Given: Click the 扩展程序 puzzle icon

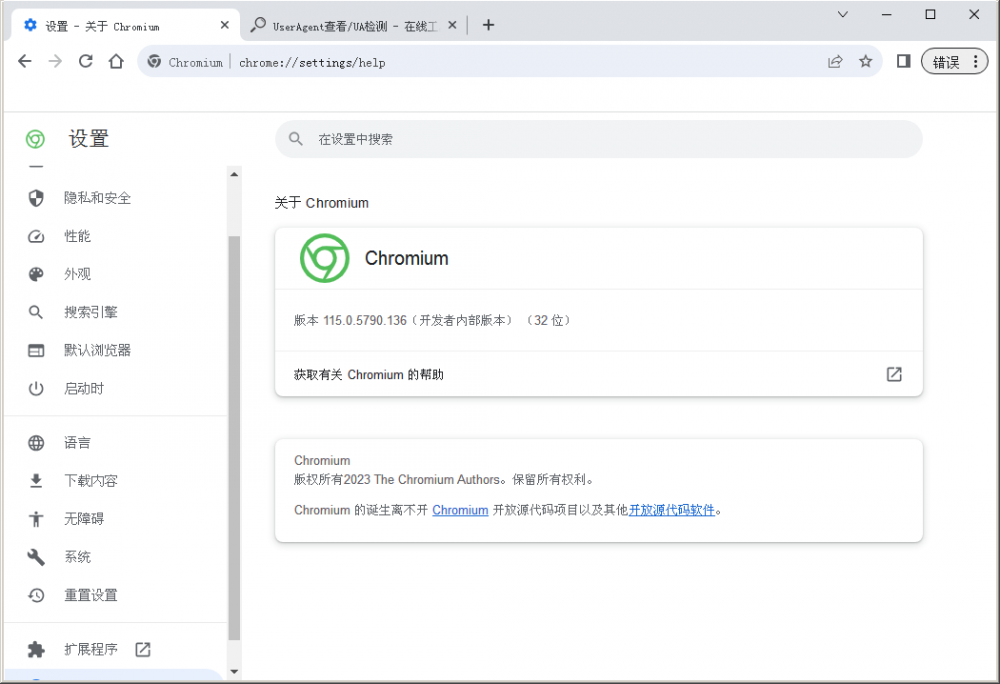Looking at the screenshot, I should pyautogui.click(x=36, y=649).
